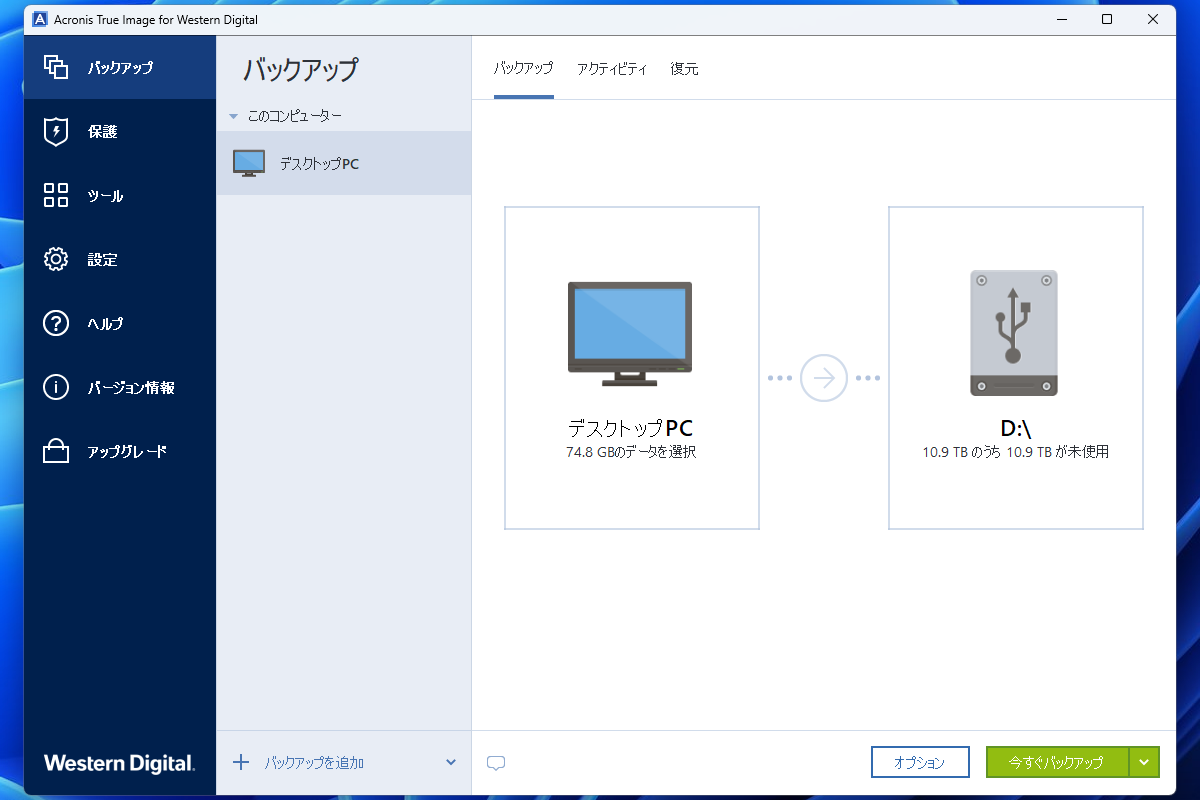This screenshot has width=1200, height=800.
Task: Click the feedback speech bubble icon
Action: 495,762
